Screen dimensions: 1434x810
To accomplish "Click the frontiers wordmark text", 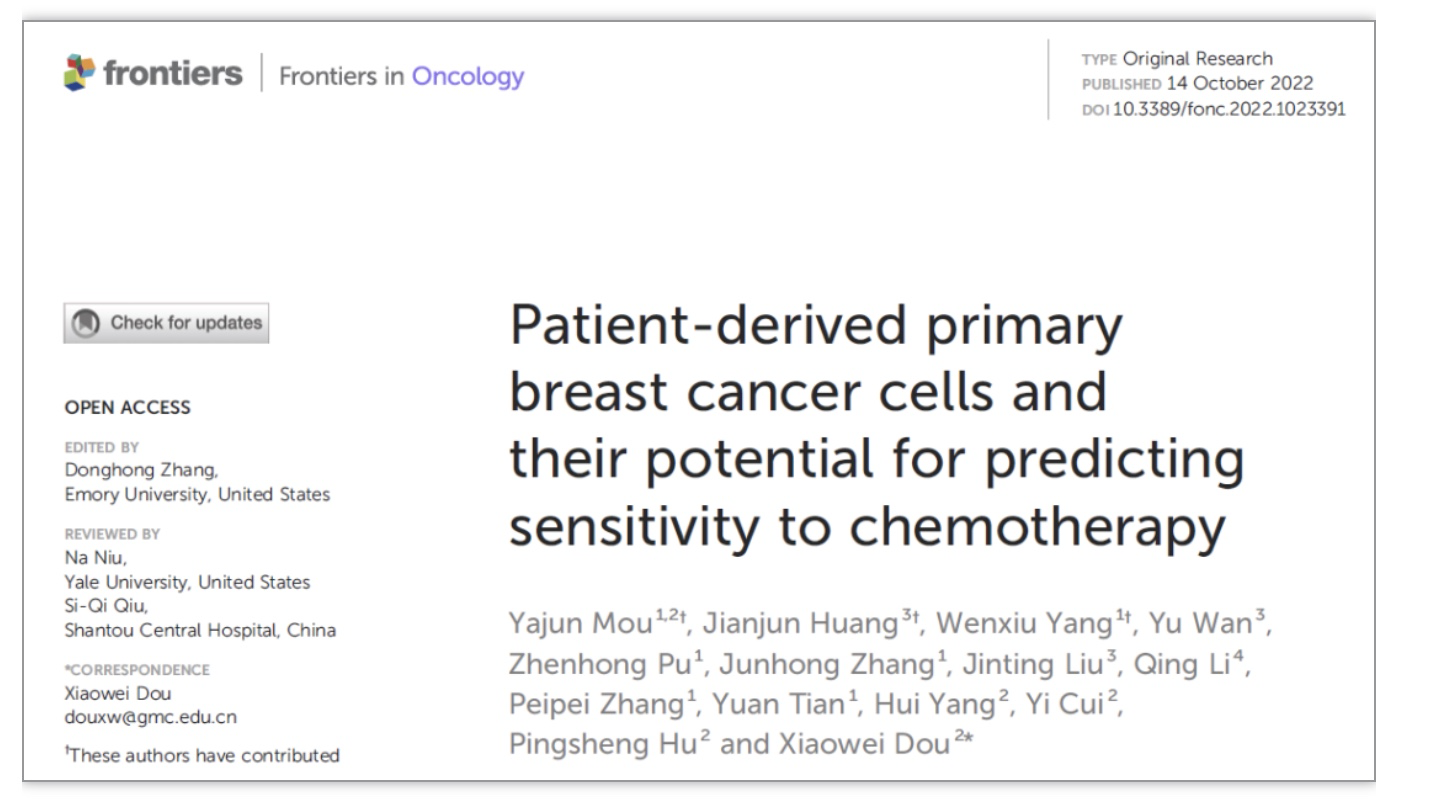I will tap(171, 75).
